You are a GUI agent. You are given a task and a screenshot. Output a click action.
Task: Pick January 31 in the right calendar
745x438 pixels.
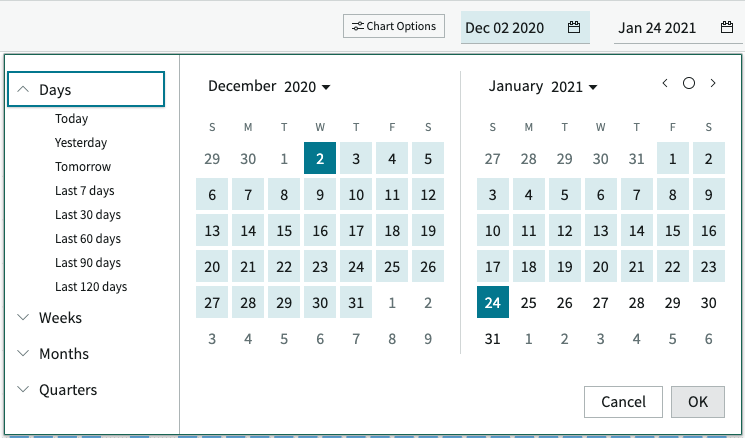pyautogui.click(x=493, y=338)
